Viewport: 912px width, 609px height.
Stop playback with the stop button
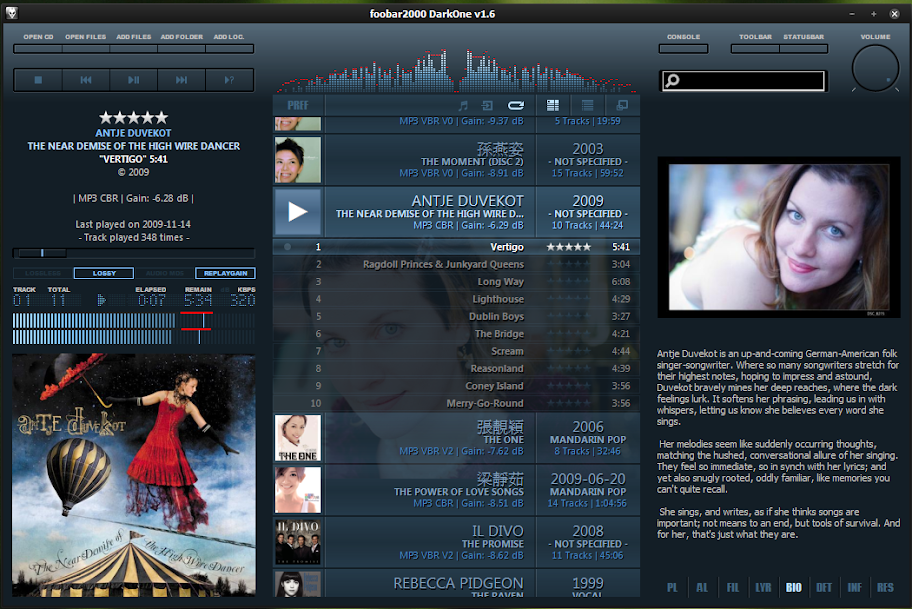click(38, 80)
